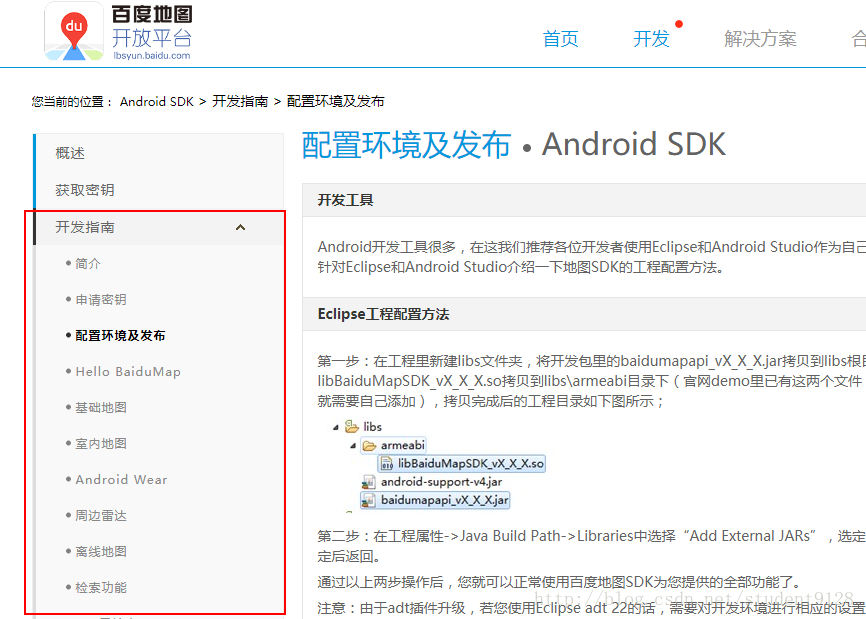Click 开发指南 in the breadcrumb

pyautogui.click(x=240, y=102)
